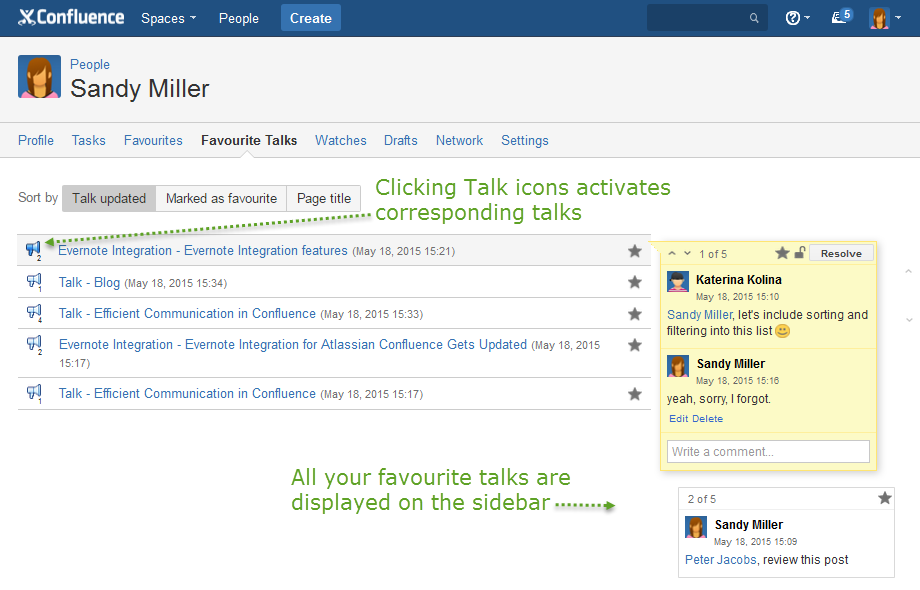920x590 pixels.
Task: Open the user avatar menu in header
Action: click(x=883, y=18)
